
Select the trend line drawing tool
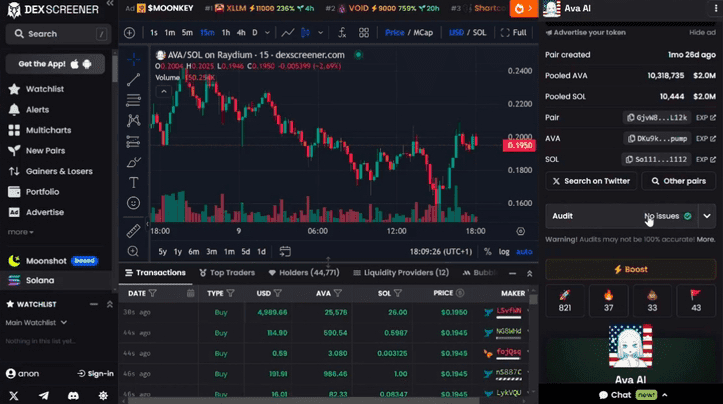[x=133, y=79]
